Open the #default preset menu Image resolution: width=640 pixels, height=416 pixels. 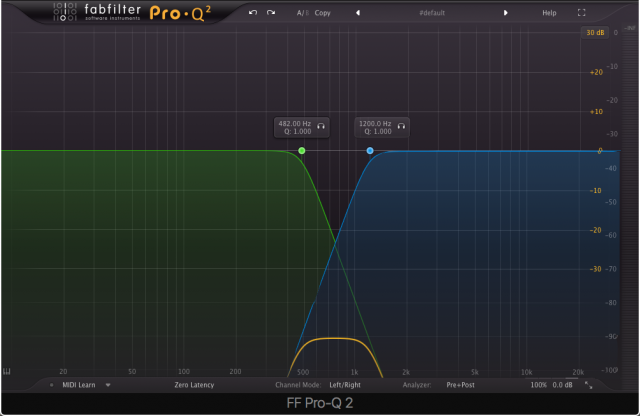[432, 13]
